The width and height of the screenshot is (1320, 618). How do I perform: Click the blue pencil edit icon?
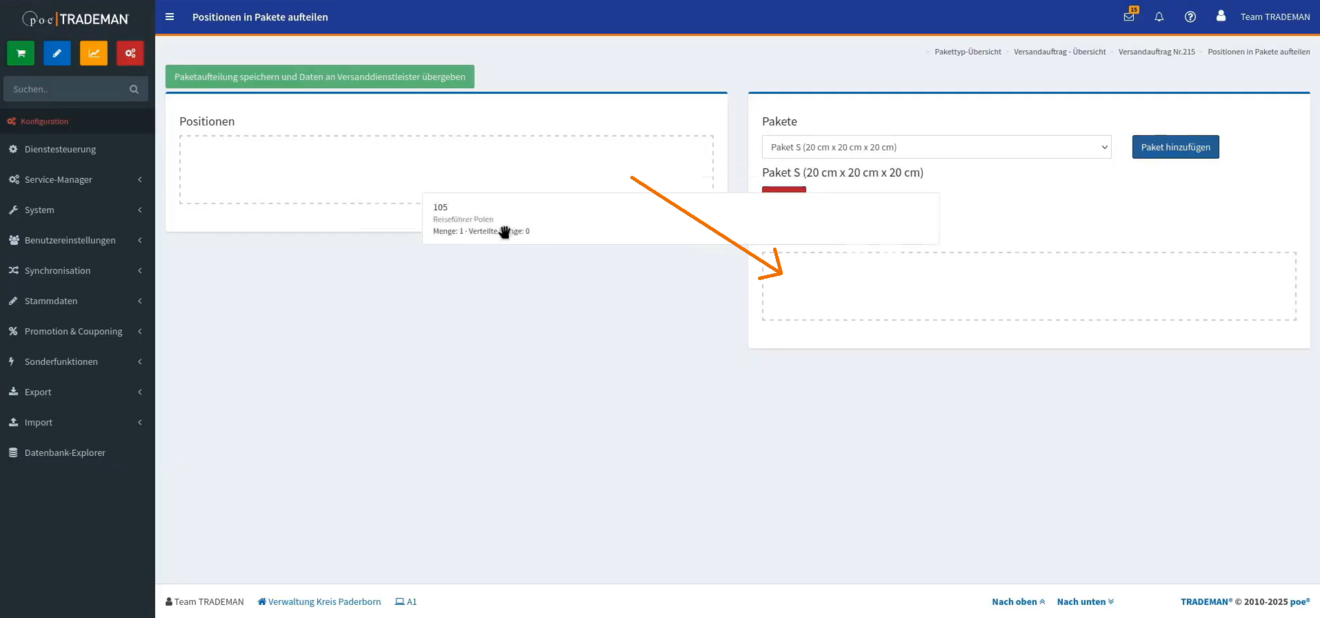pos(57,54)
